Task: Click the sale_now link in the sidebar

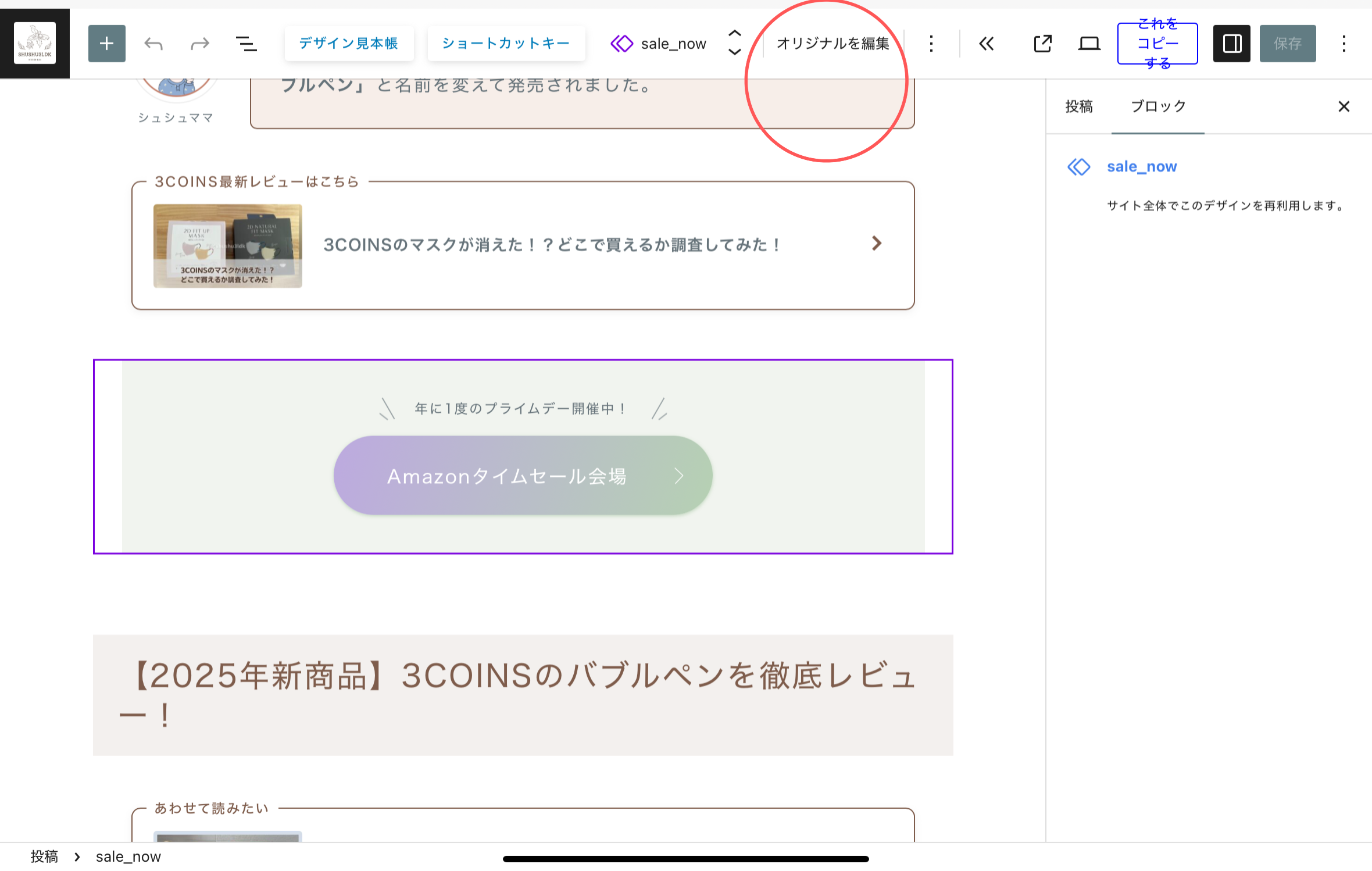Action: point(1142,167)
